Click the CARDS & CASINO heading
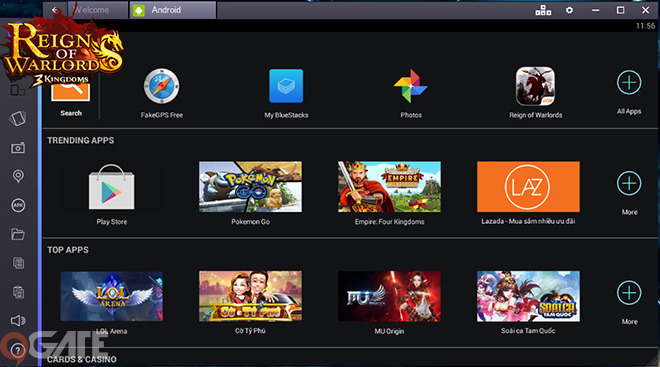Screen dimensions: 660x367 point(82,359)
